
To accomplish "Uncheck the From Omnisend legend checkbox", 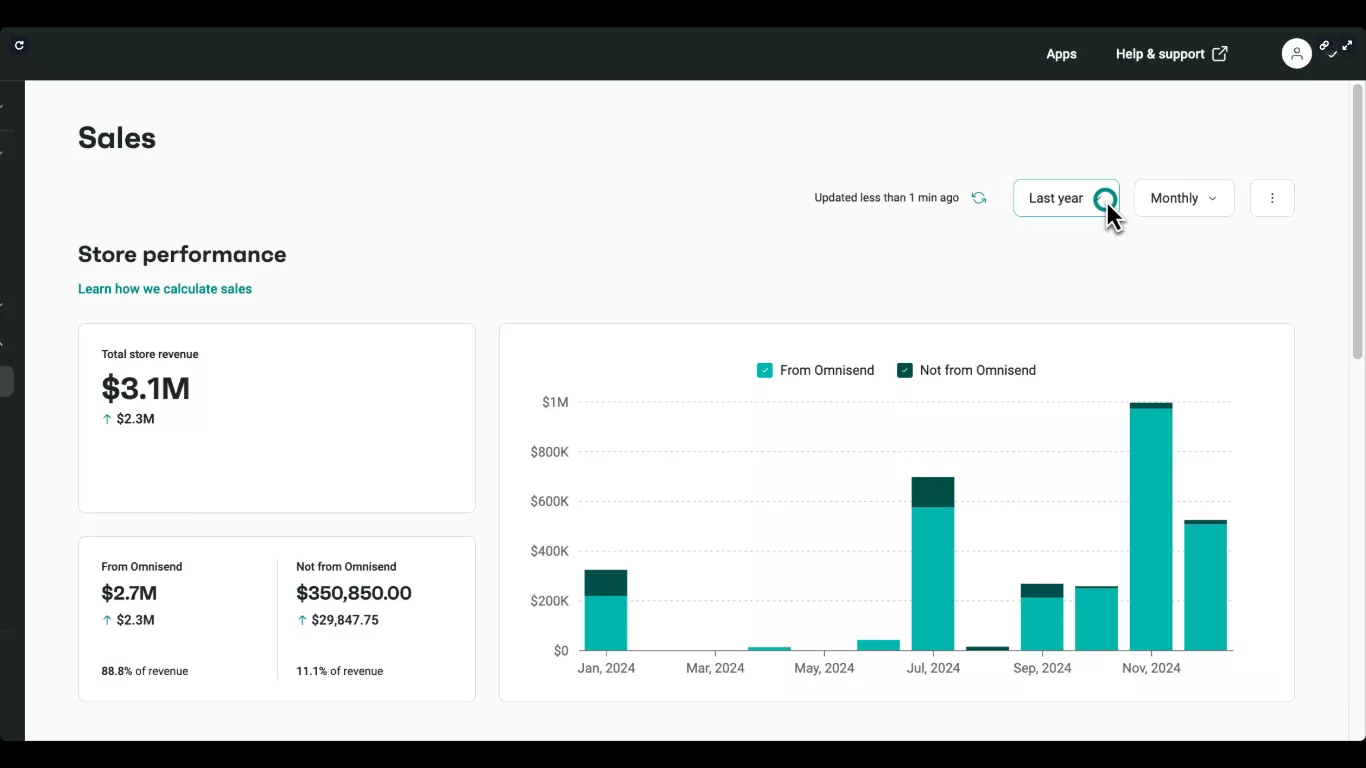I will pyautogui.click(x=765, y=370).
